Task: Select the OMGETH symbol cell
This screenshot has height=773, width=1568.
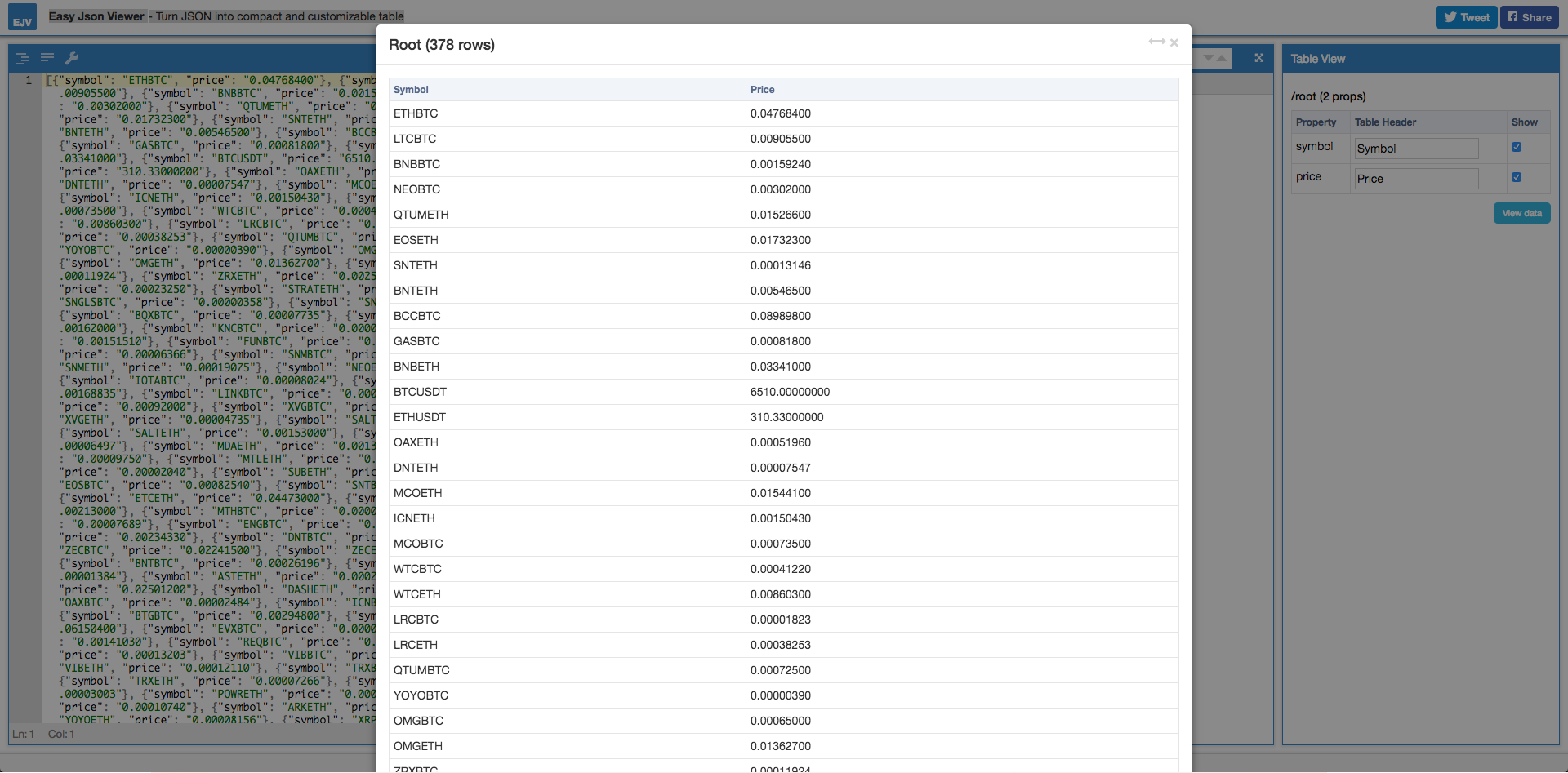Action: coord(568,746)
